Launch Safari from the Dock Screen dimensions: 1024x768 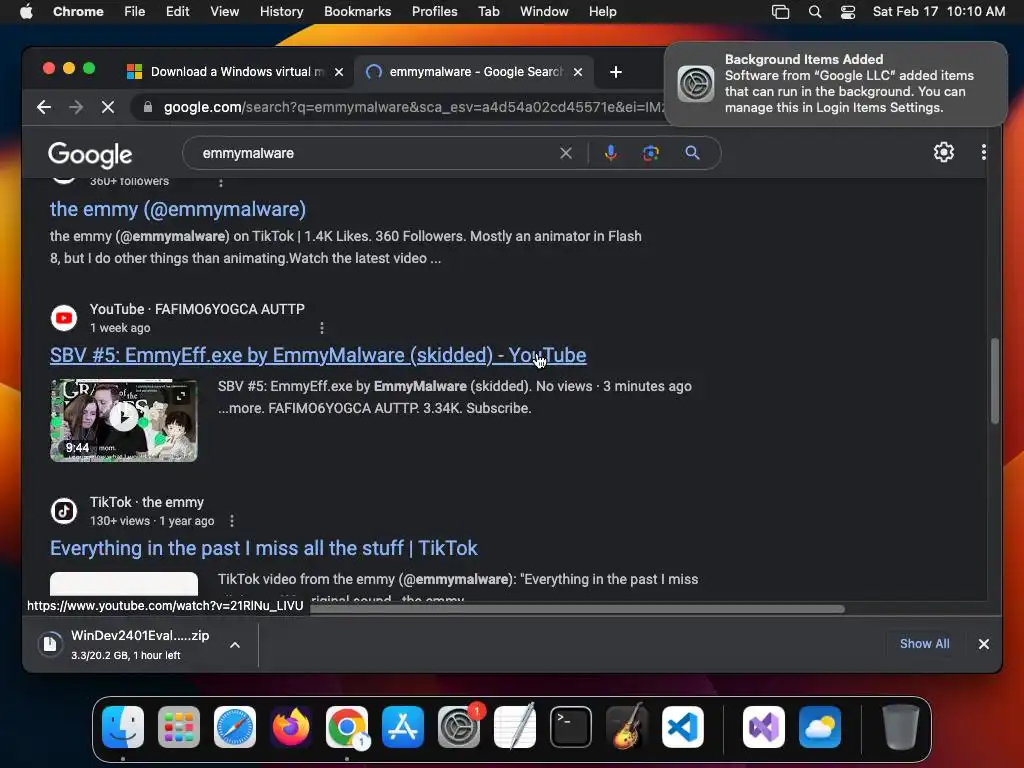(x=235, y=727)
